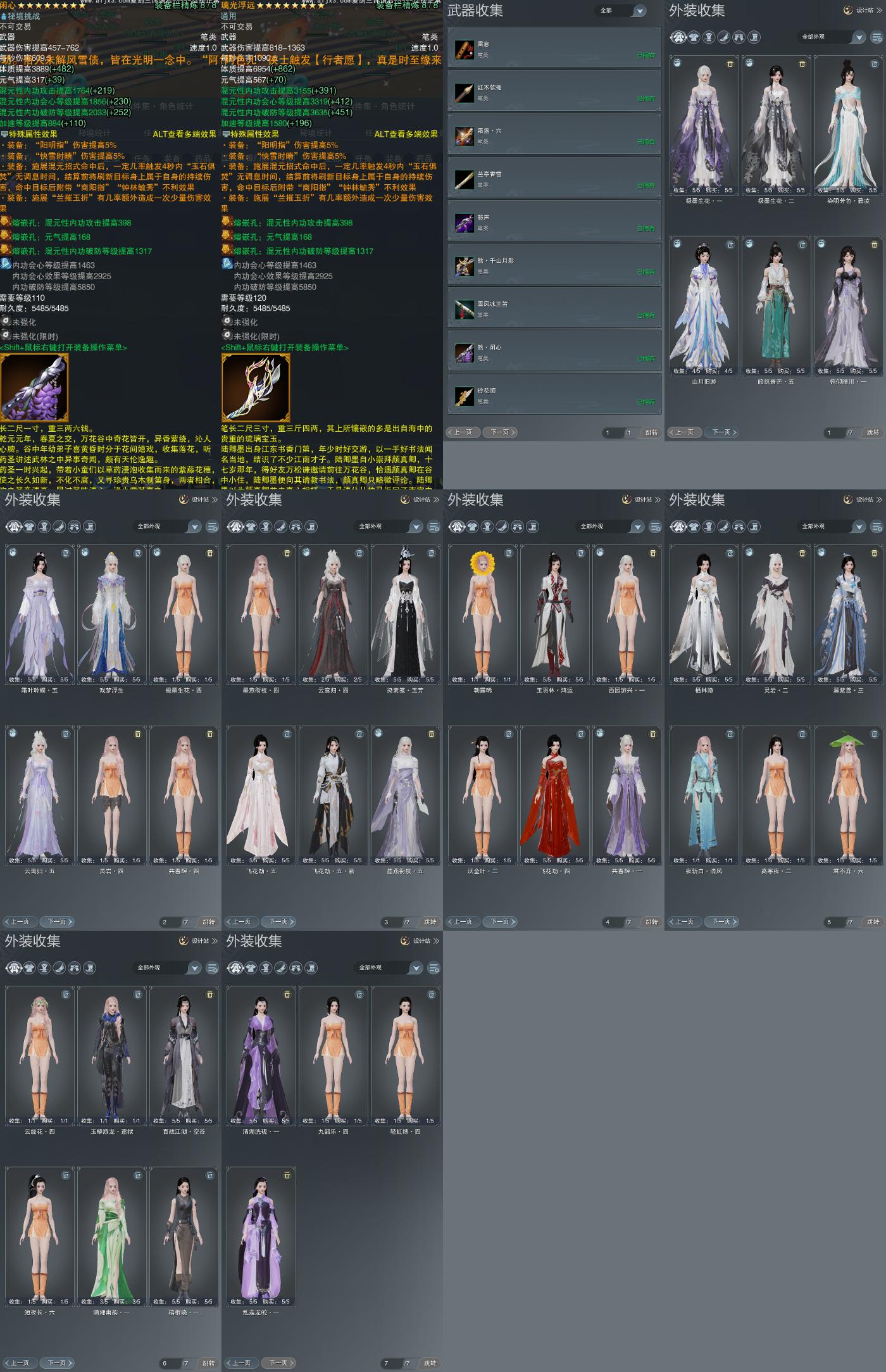Click the trash icon on the 墨燕衔枝·四 outfit card

[287, 553]
